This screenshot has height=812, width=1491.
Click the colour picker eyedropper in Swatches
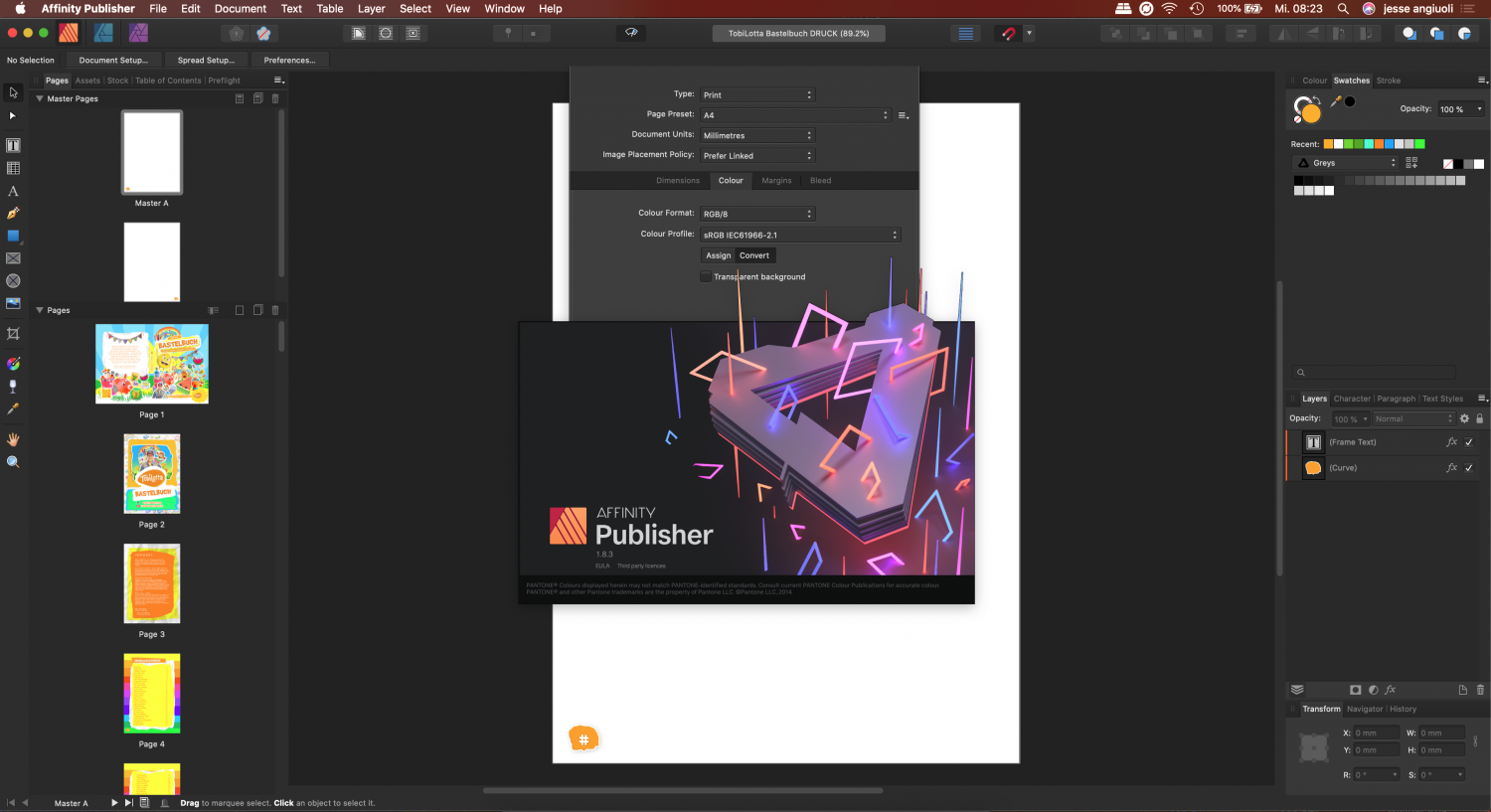(1336, 101)
